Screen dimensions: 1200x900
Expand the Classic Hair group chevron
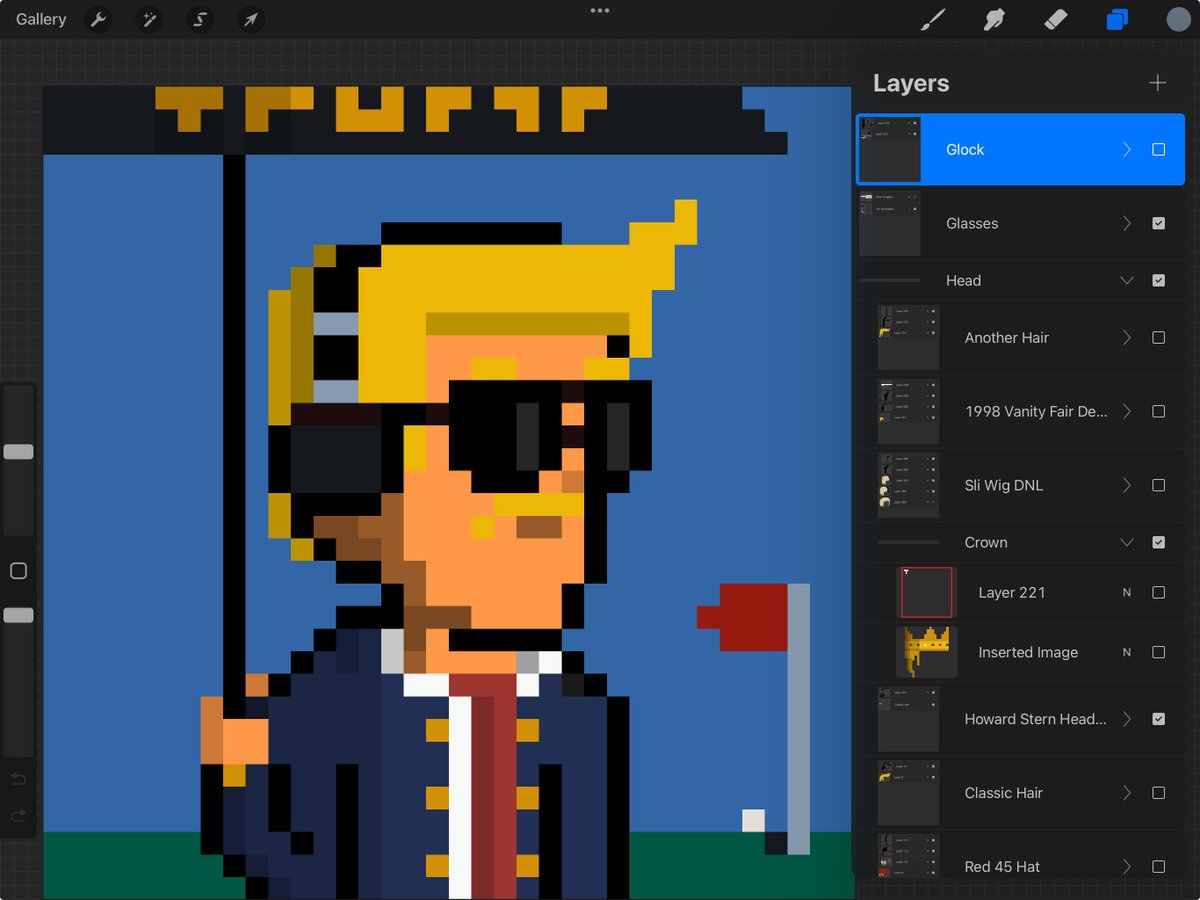(1127, 793)
